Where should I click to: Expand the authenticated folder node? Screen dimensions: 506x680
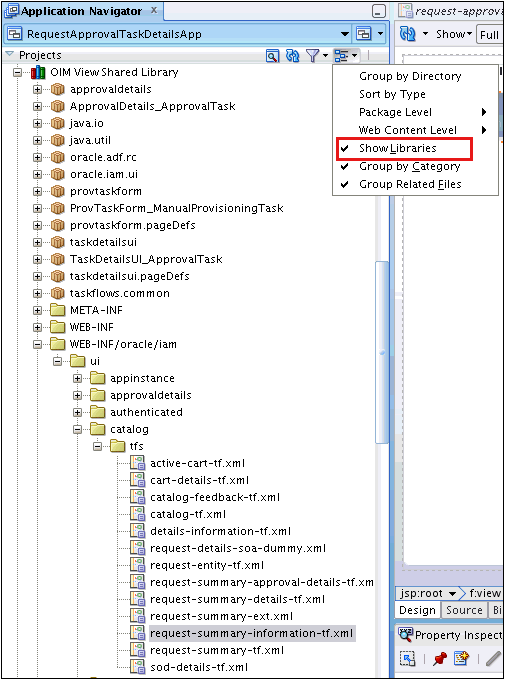pos(77,412)
